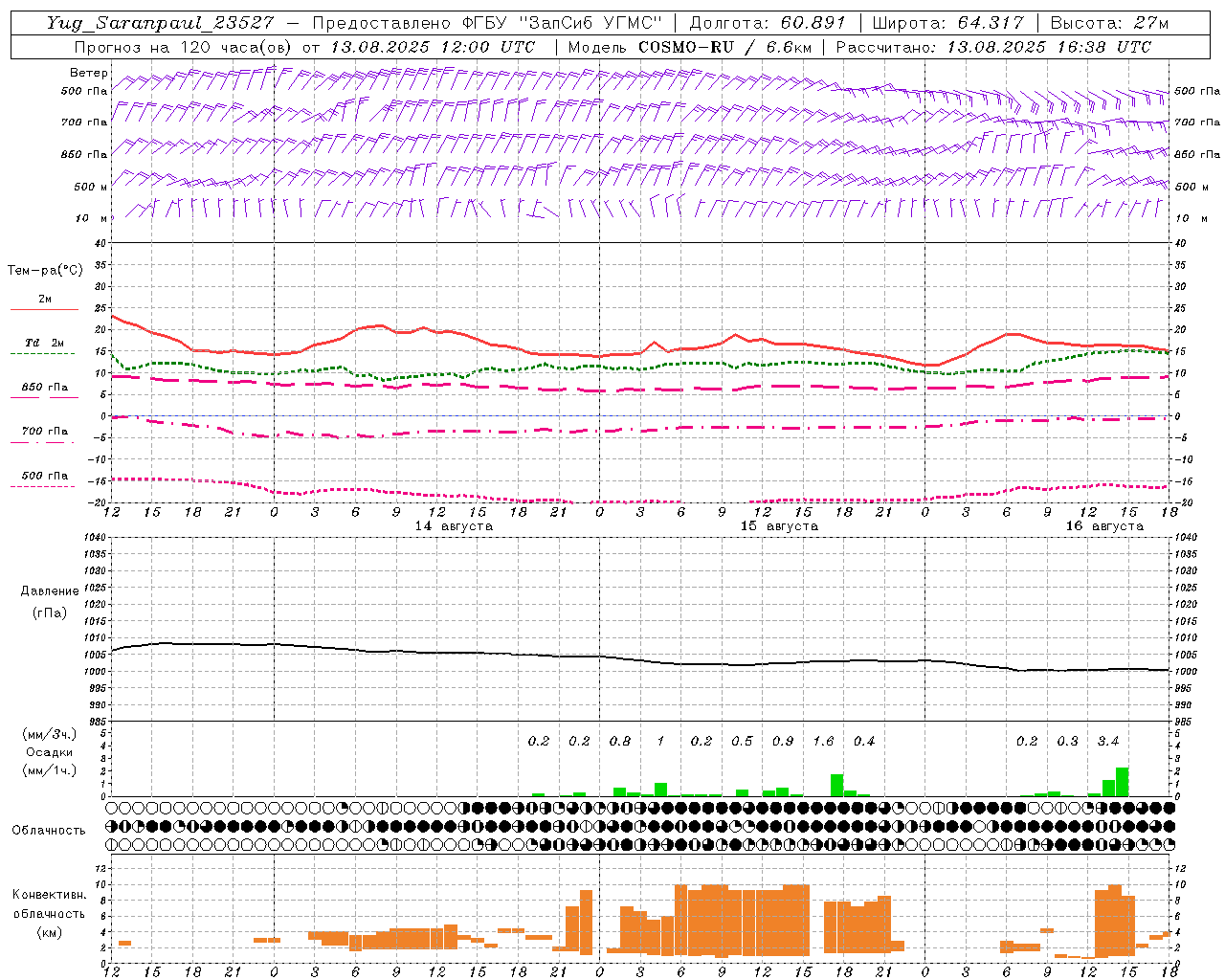
Task: Click the 3.4 precipitation total value
Action: click(1108, 742)
